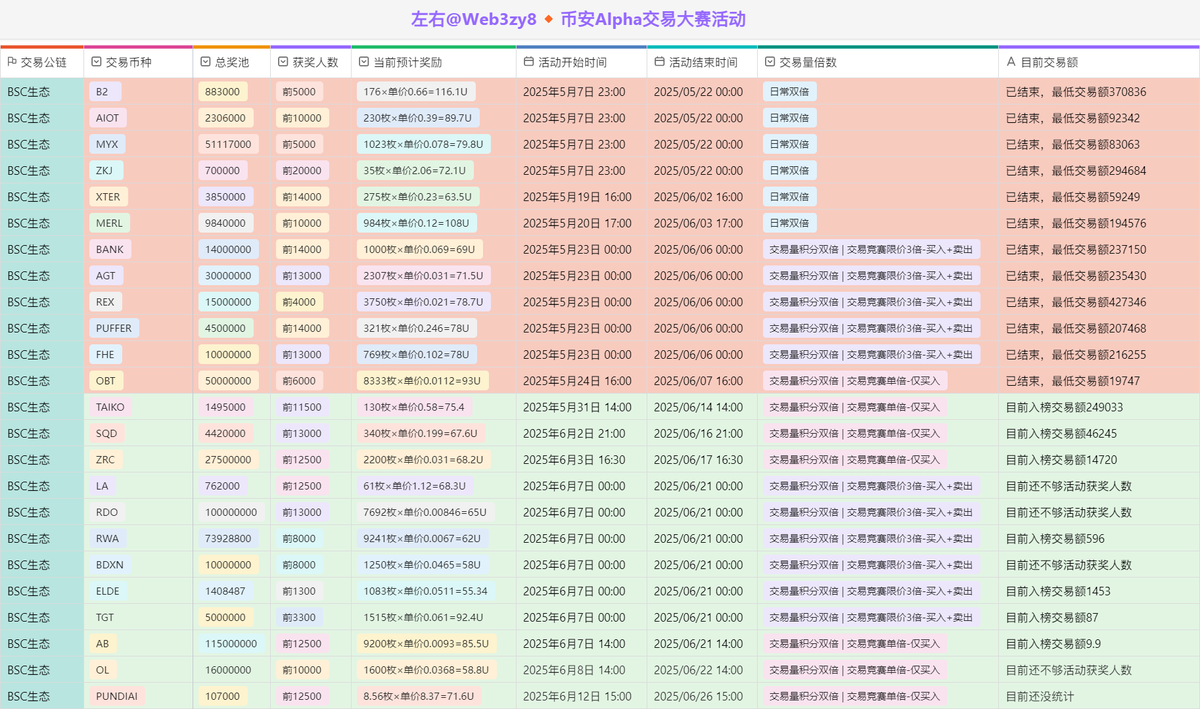
Task: Click end time 2025/06/03 17:00
Action: [x=698, y=223]
